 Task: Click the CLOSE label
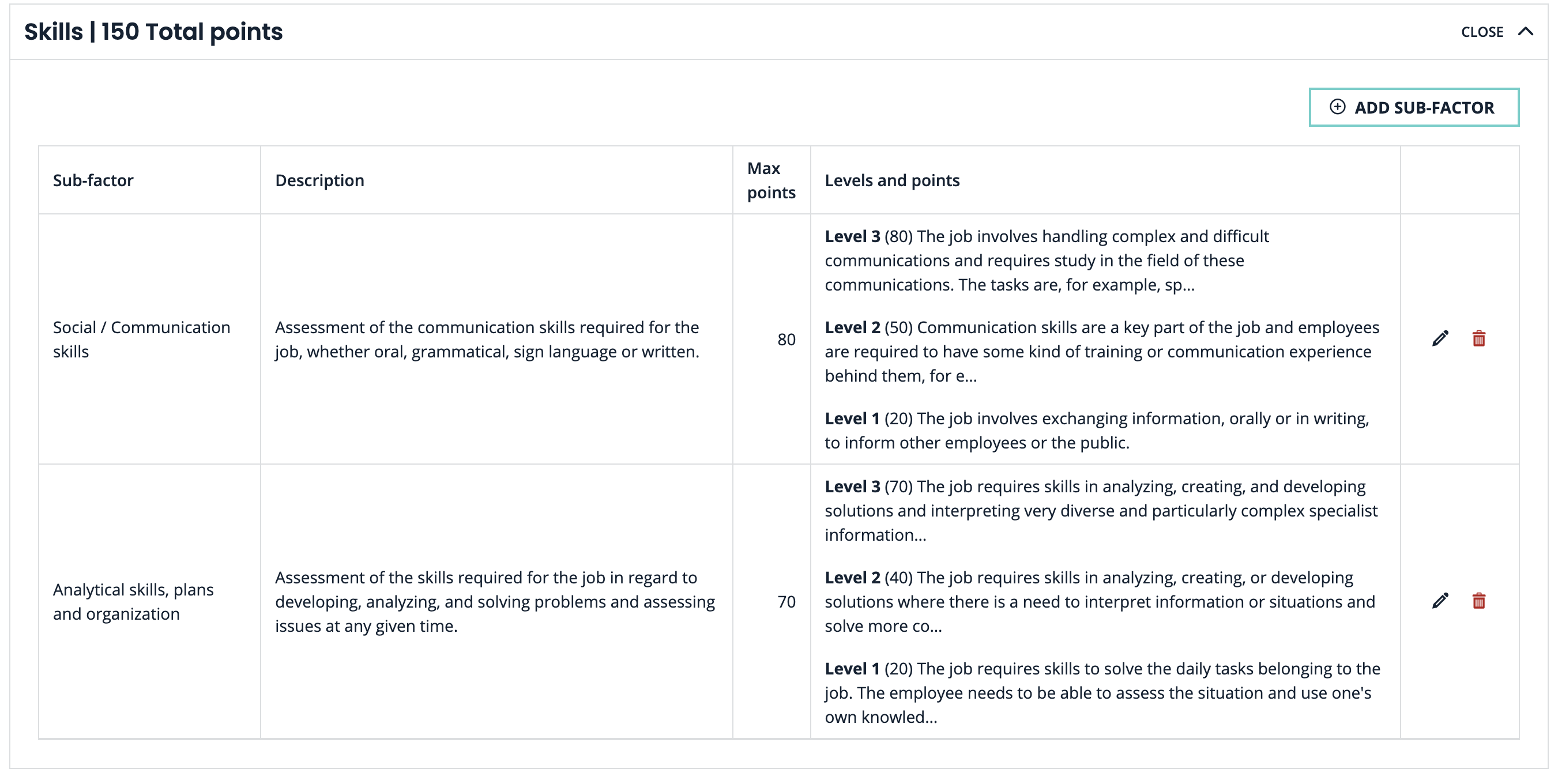(x=1482, y=32)
